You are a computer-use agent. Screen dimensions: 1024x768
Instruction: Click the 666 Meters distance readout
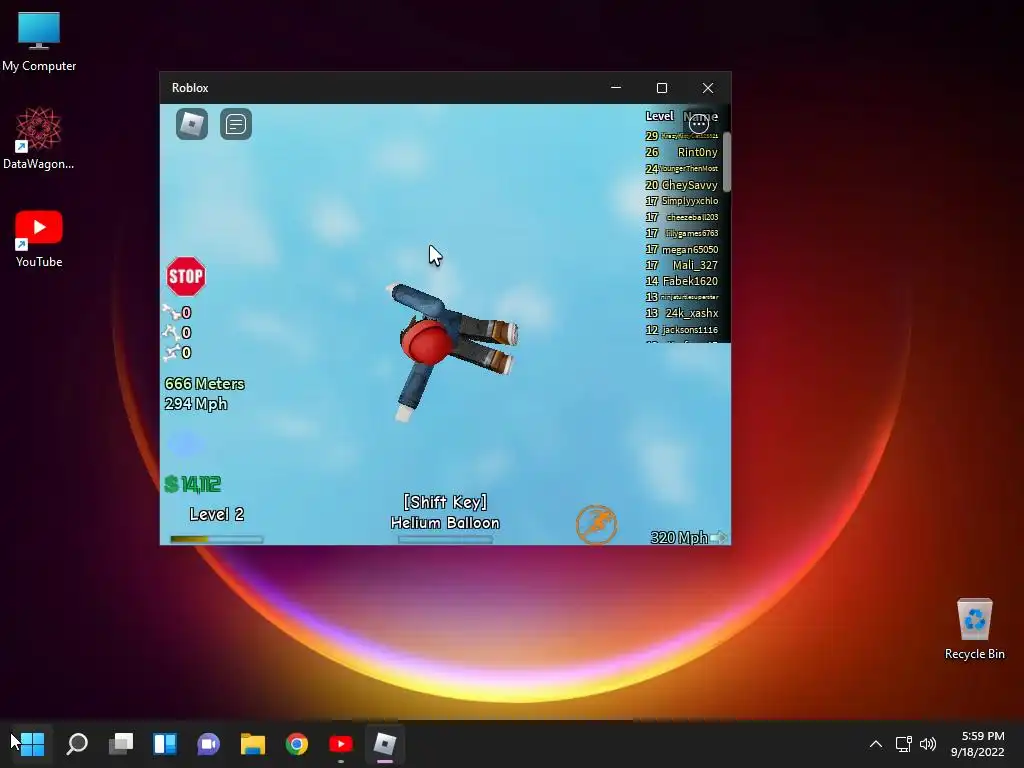click(204, 383)
